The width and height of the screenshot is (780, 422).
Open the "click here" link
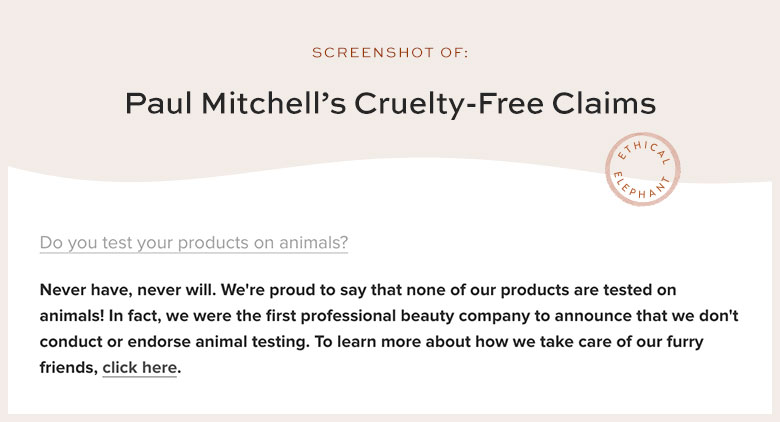pos(139,368)
